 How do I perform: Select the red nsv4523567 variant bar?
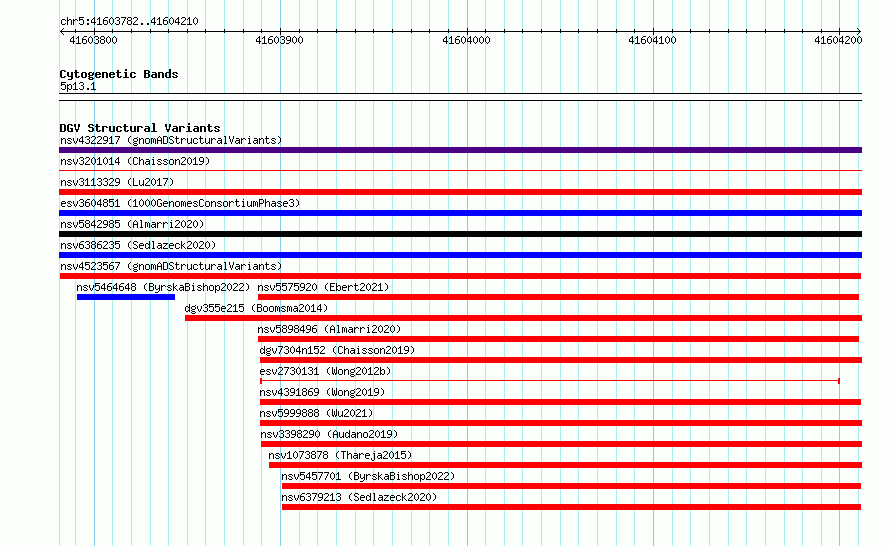[460, 276]
